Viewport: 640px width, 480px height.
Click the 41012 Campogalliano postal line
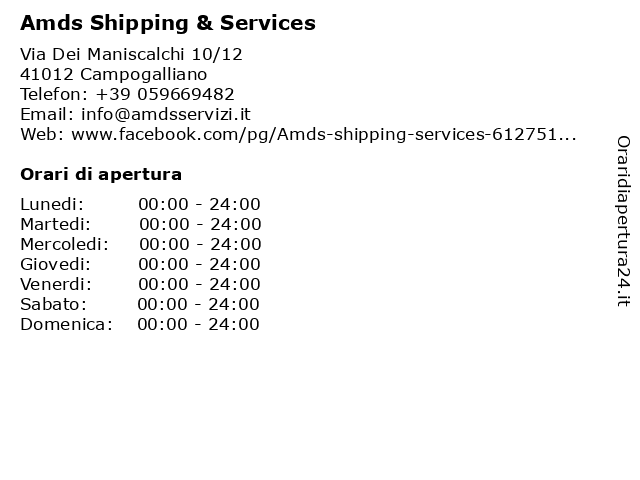[114, 74]
